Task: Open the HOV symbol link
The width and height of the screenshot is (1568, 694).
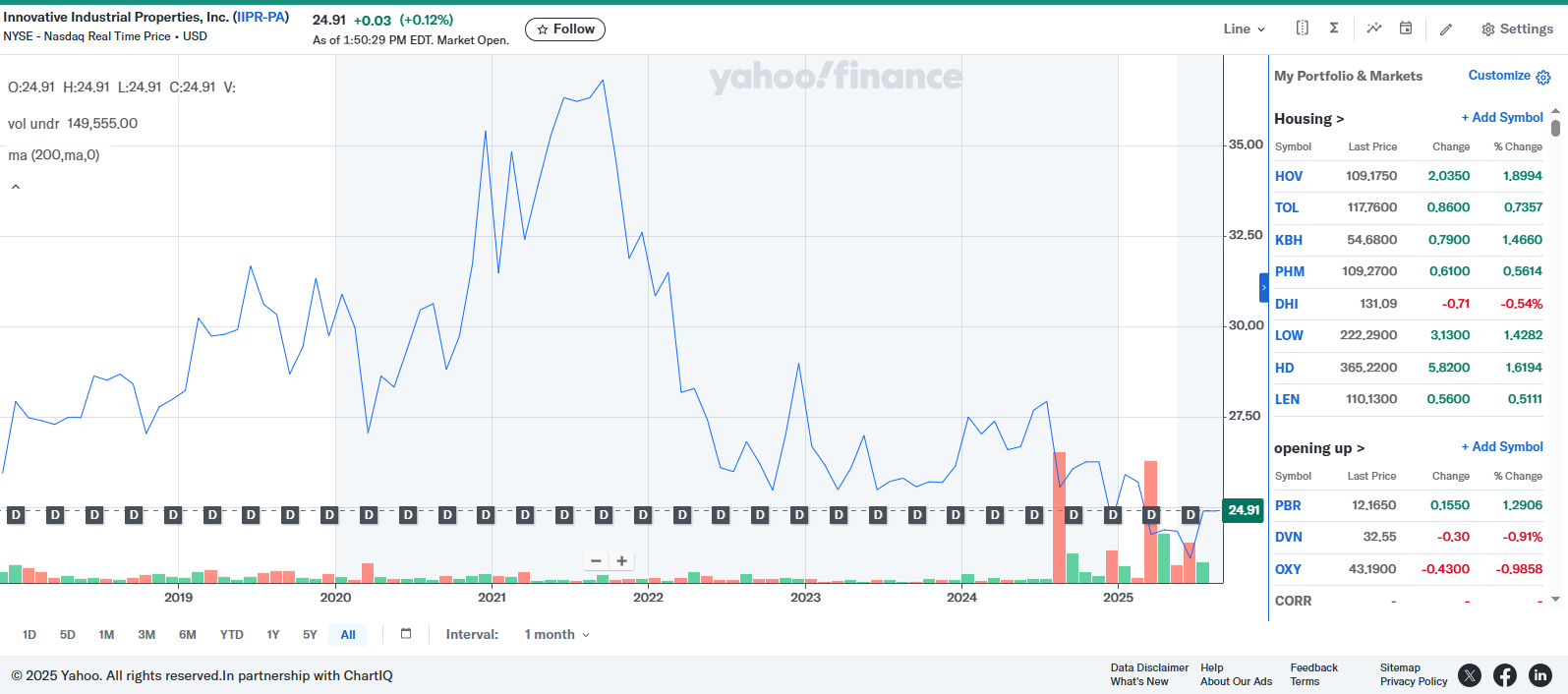Action: [x=1289, y=176]
